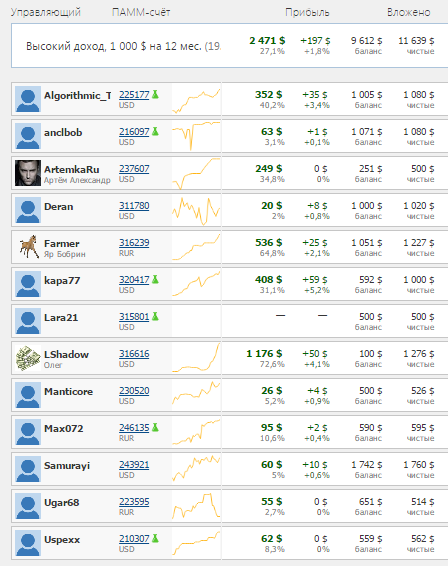The height and width of the screenshot is (566, 448).
Task: Open PAMM account link 316239
Action: coord(134,243)
